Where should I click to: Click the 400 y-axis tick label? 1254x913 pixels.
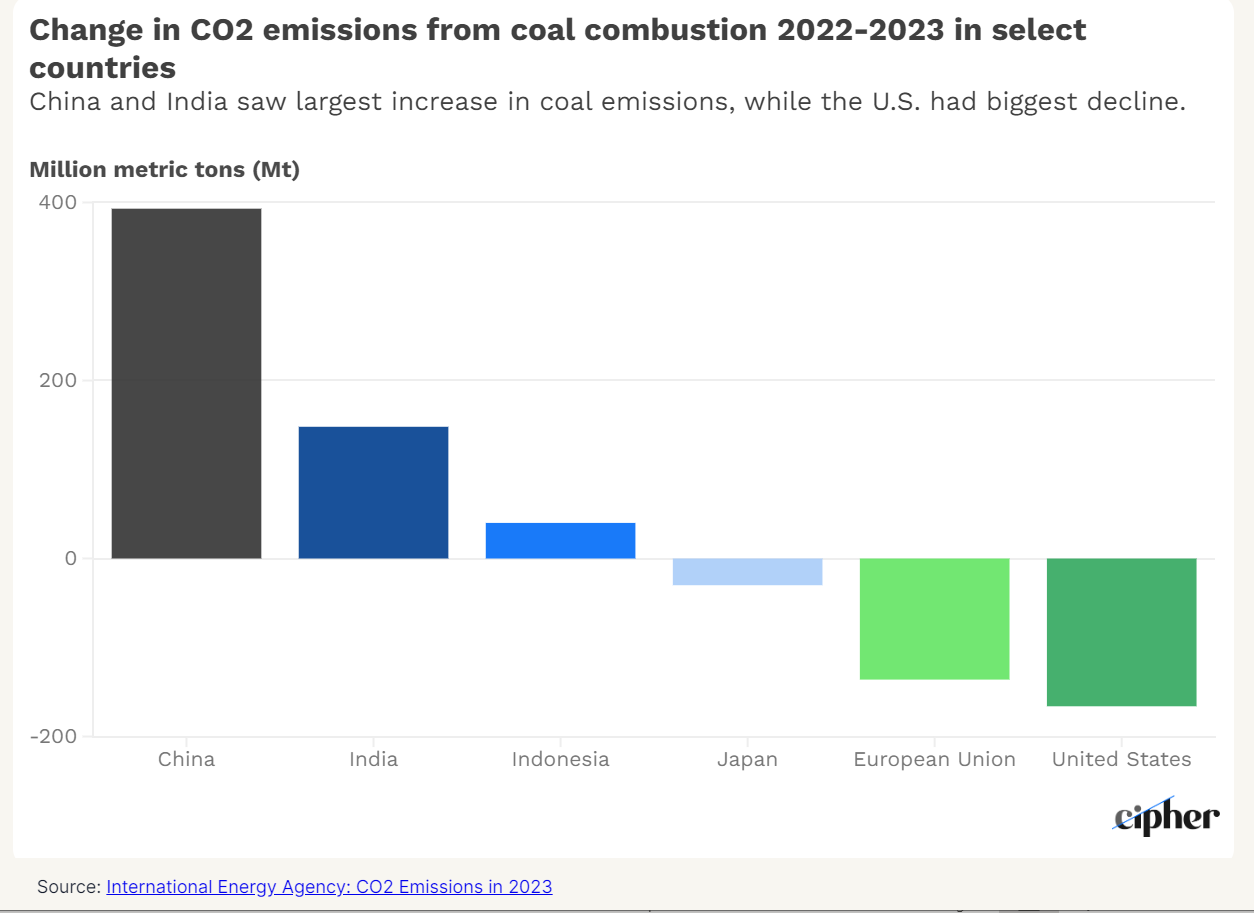(x=57, y=202)
